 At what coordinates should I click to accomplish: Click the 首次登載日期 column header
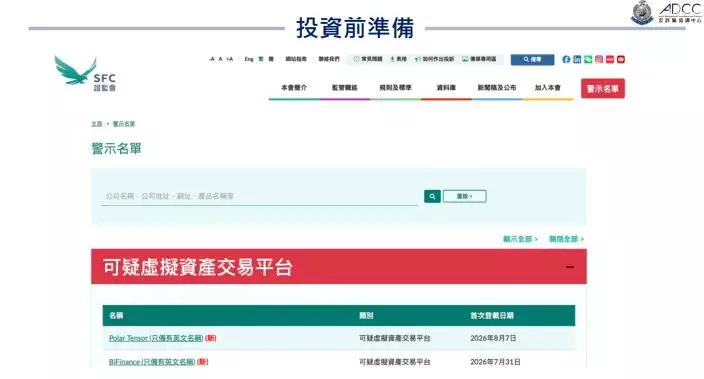(x=492, y=316)
